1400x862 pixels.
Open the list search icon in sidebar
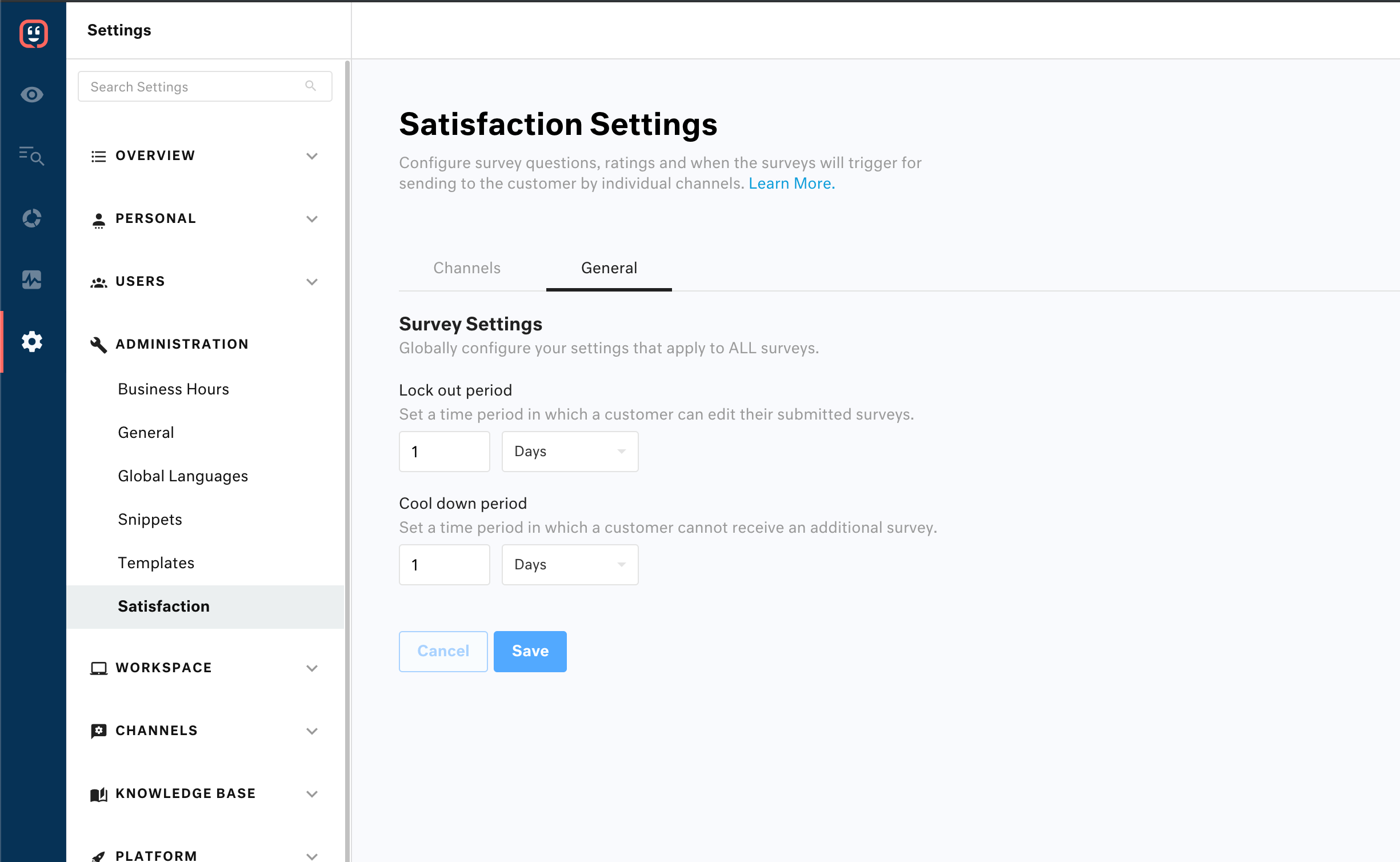click(x=32, y=155)
